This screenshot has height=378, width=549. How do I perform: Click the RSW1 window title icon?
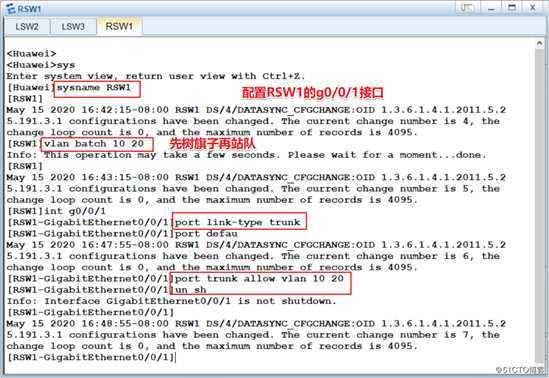click(12, 9)
